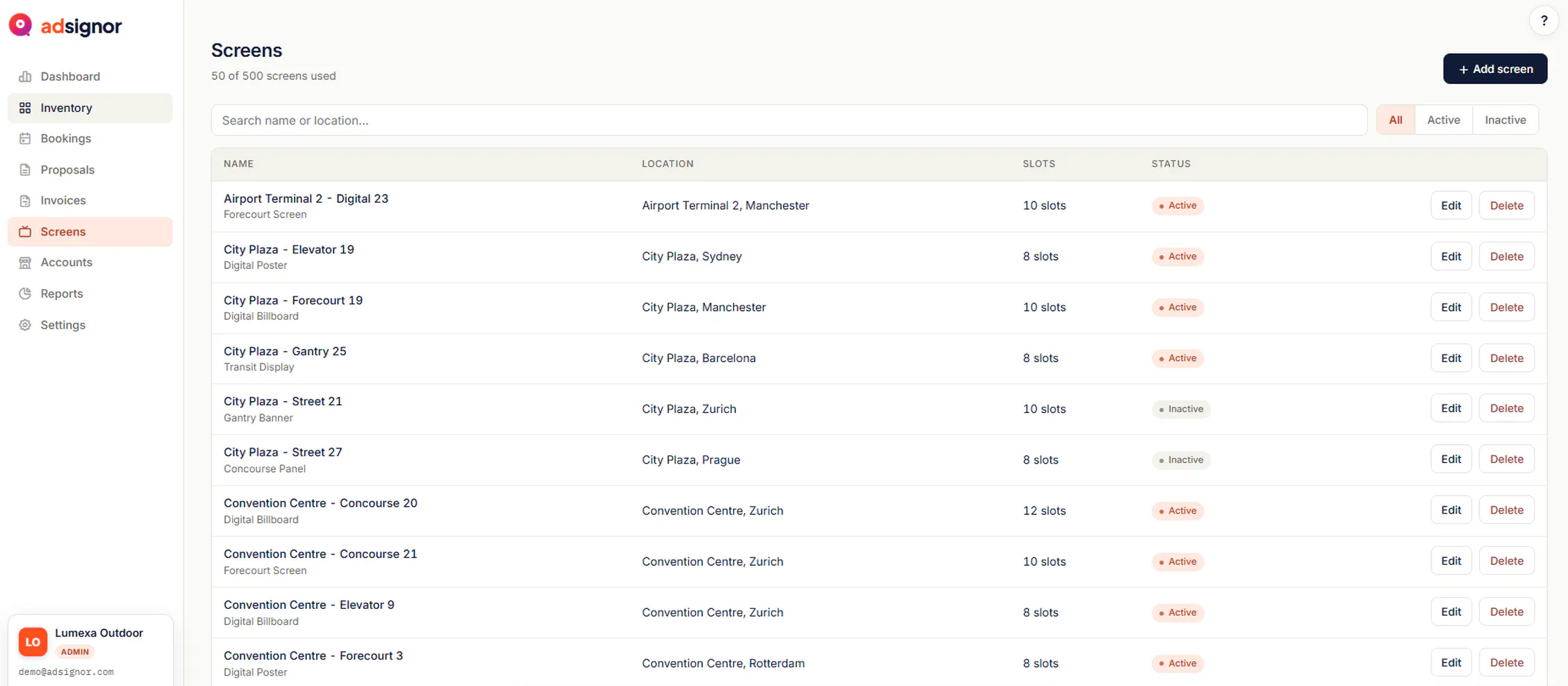Viewport: 1568px width, 686px height.
Task: Click the "50 of 500 screens used" text
Action: 274,76
